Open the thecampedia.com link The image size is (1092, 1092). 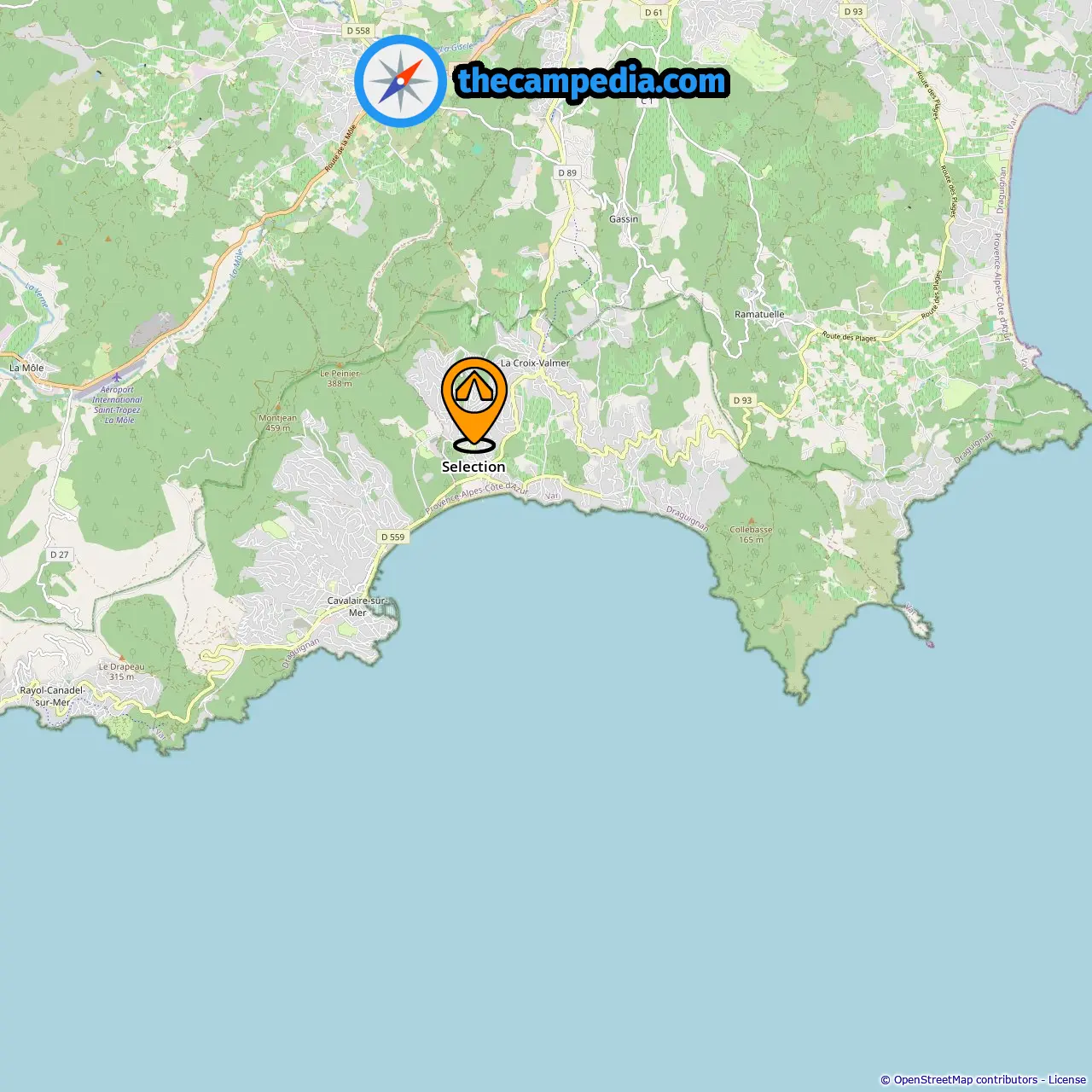tap(592, 82)
